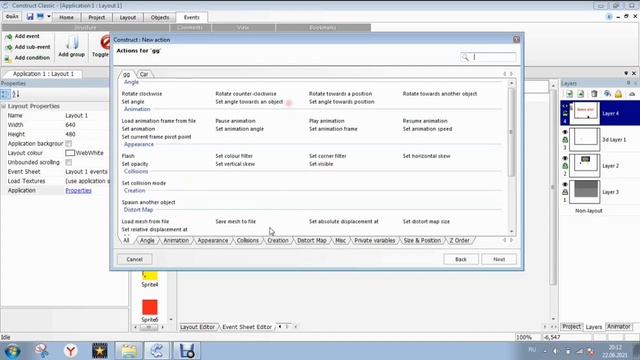Click the second add-layer icon in the Layers toolbar
This screenshot has width=640, height=360.
coord(581,94)
